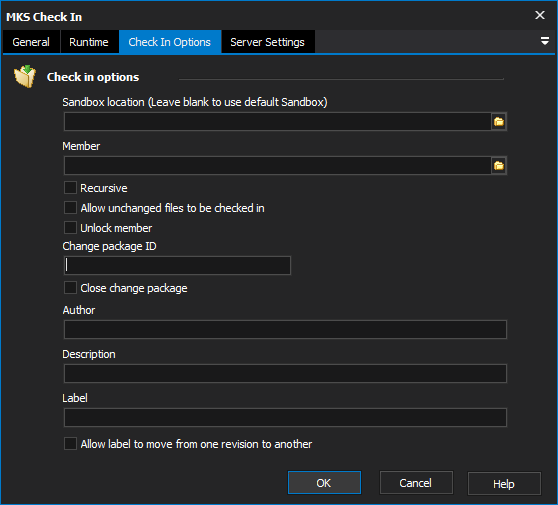Click into the Member text field
This screenshot has height=505, width=558.
pos(278,166)
